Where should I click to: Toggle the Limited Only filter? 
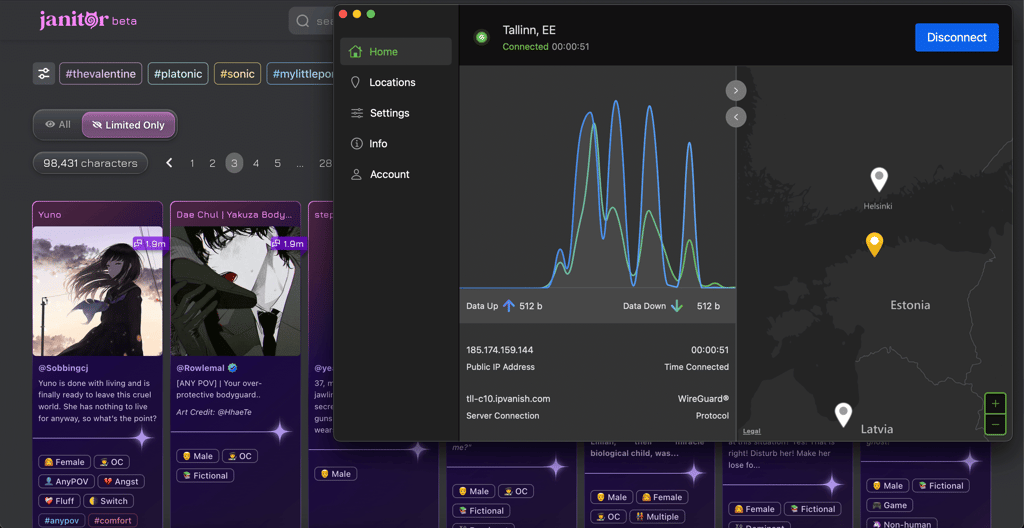[129, 125]
